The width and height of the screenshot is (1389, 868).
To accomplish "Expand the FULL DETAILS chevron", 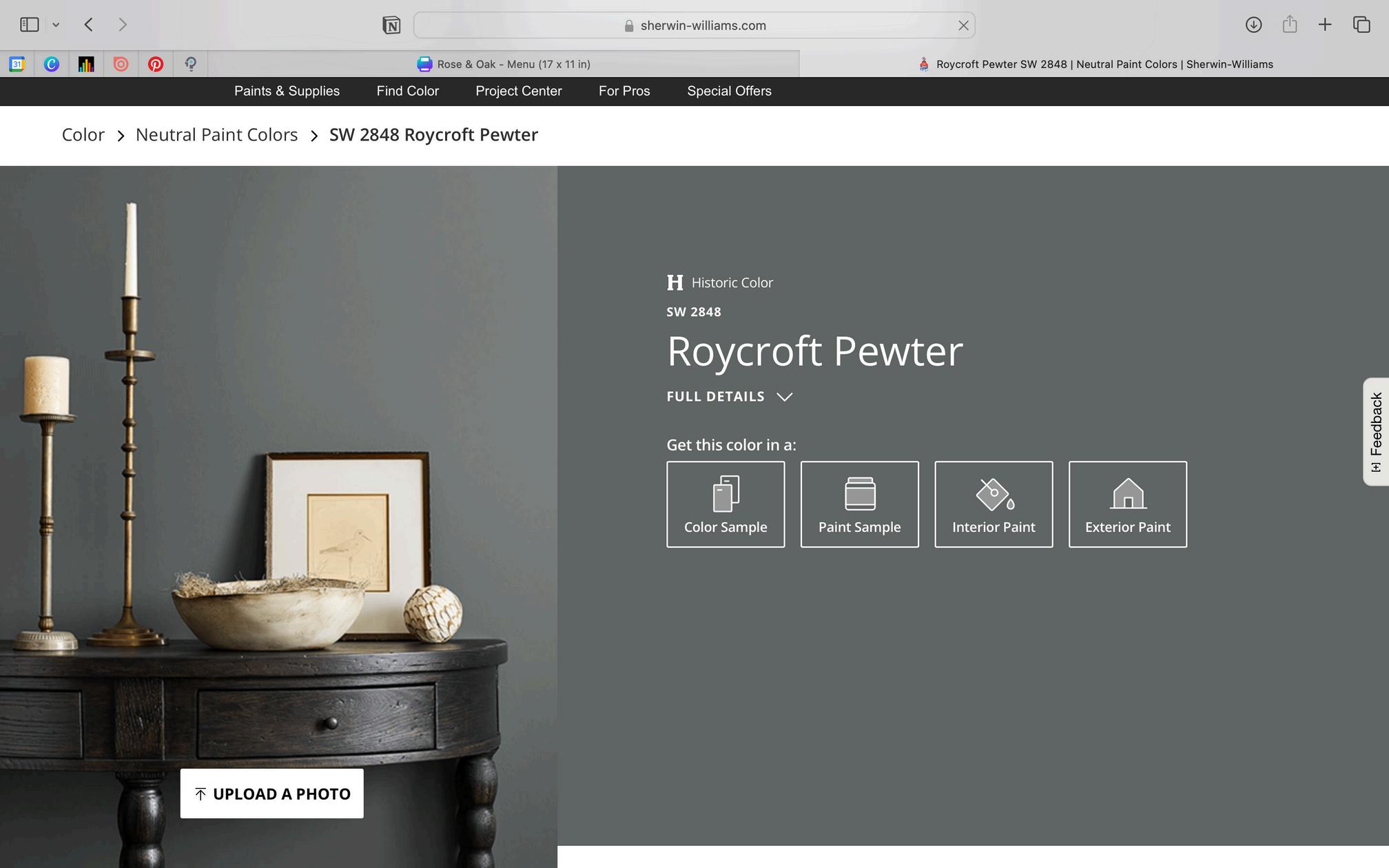I will click(784, 397).
